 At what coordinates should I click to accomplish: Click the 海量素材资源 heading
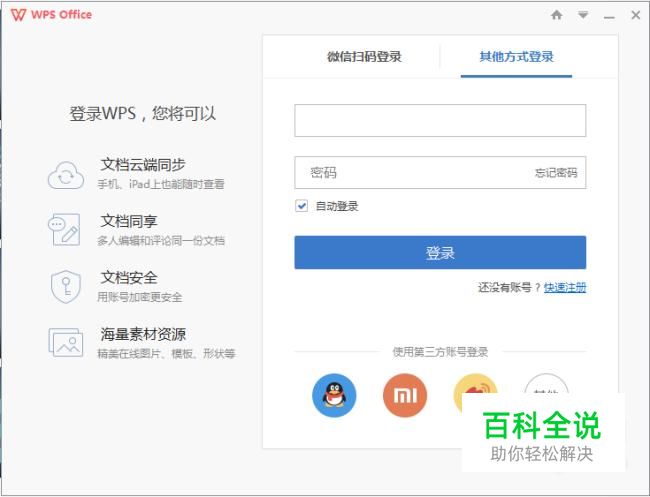pos(143,334)
